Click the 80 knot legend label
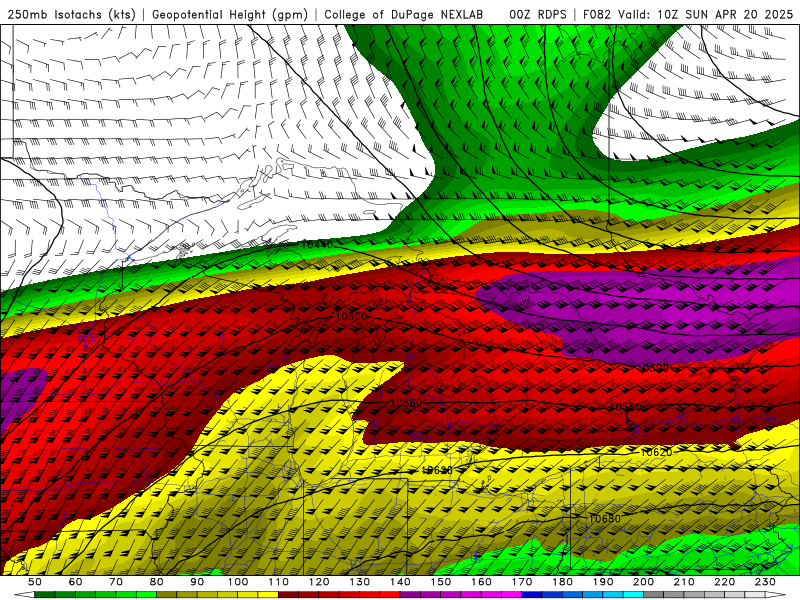The image size is (800, 600). [157, 582]
